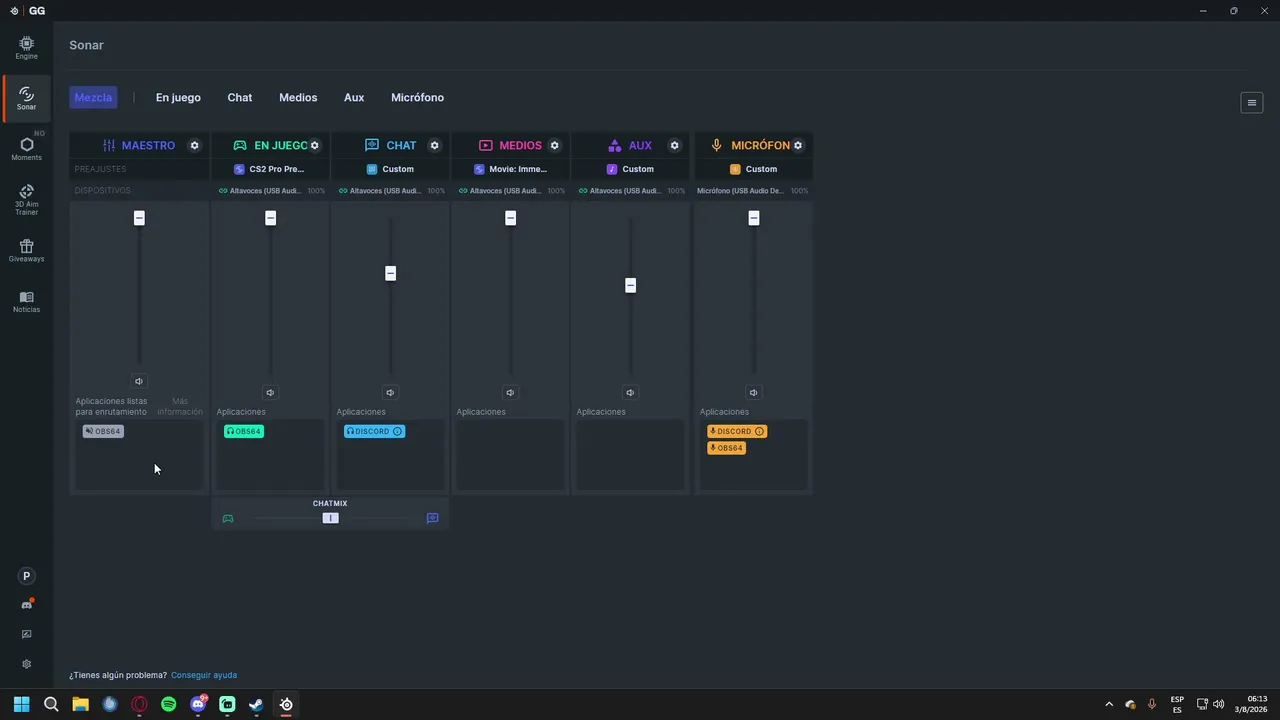This screenshot has height=720, width=1280.
Task: Open the Discord icon in the GG sidebar
Action: 27,605
